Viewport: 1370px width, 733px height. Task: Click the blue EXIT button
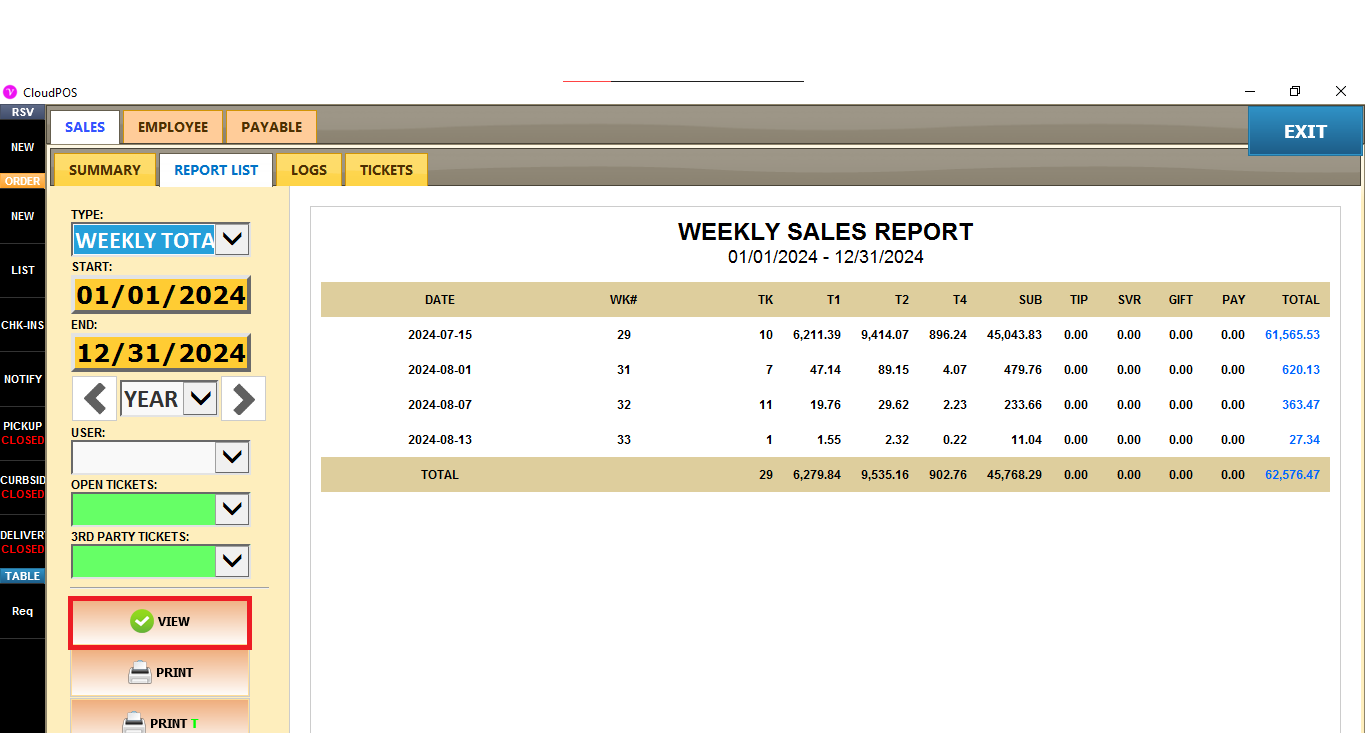[1305, 132]
